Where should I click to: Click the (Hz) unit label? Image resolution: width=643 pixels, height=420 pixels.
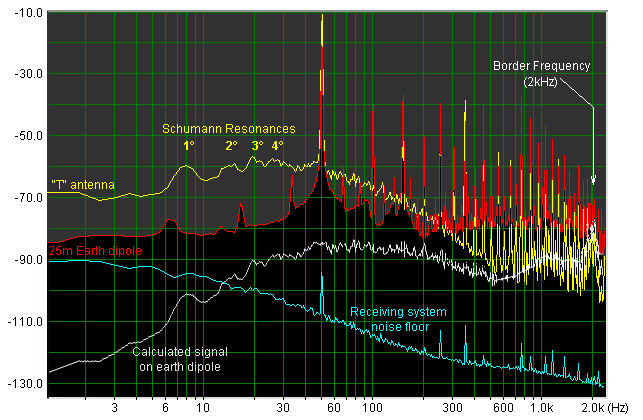pyautogui.click(x=618, y=408)
